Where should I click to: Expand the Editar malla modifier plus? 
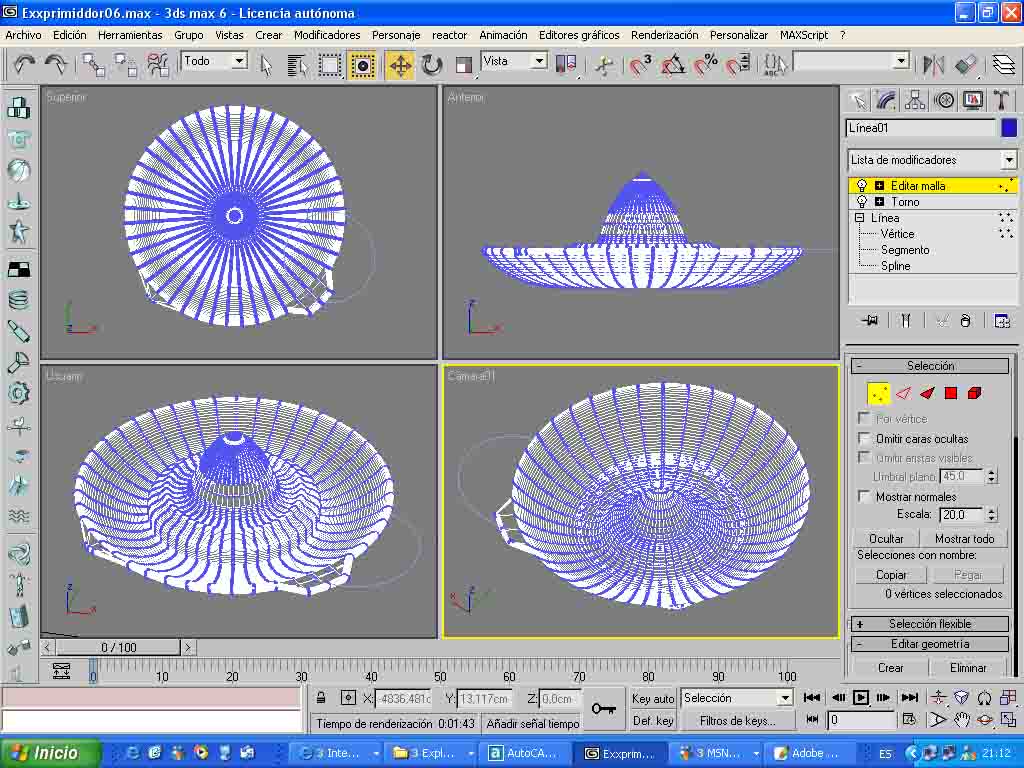coord(880,185)
